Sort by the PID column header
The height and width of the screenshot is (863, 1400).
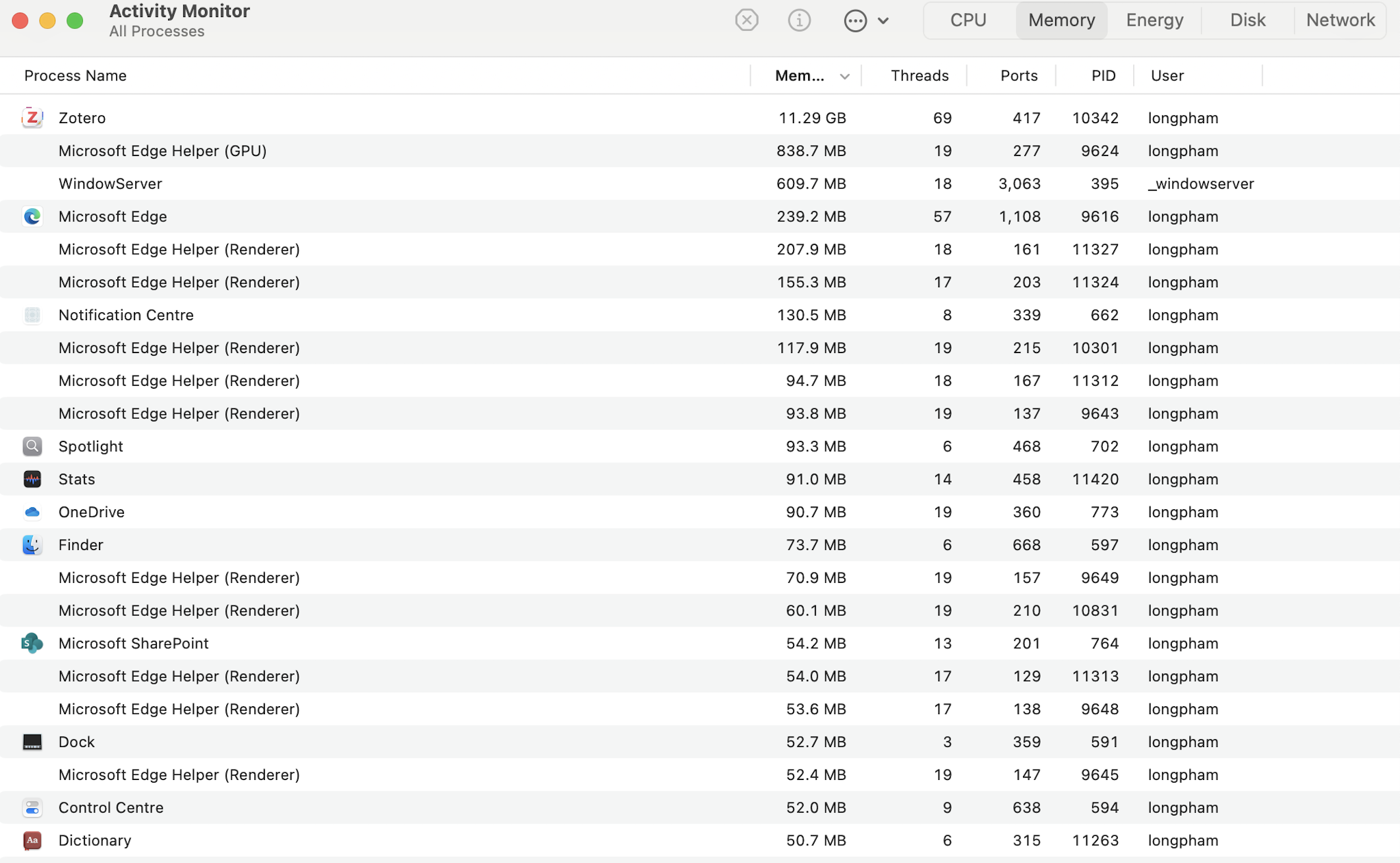pos(1103,76)
